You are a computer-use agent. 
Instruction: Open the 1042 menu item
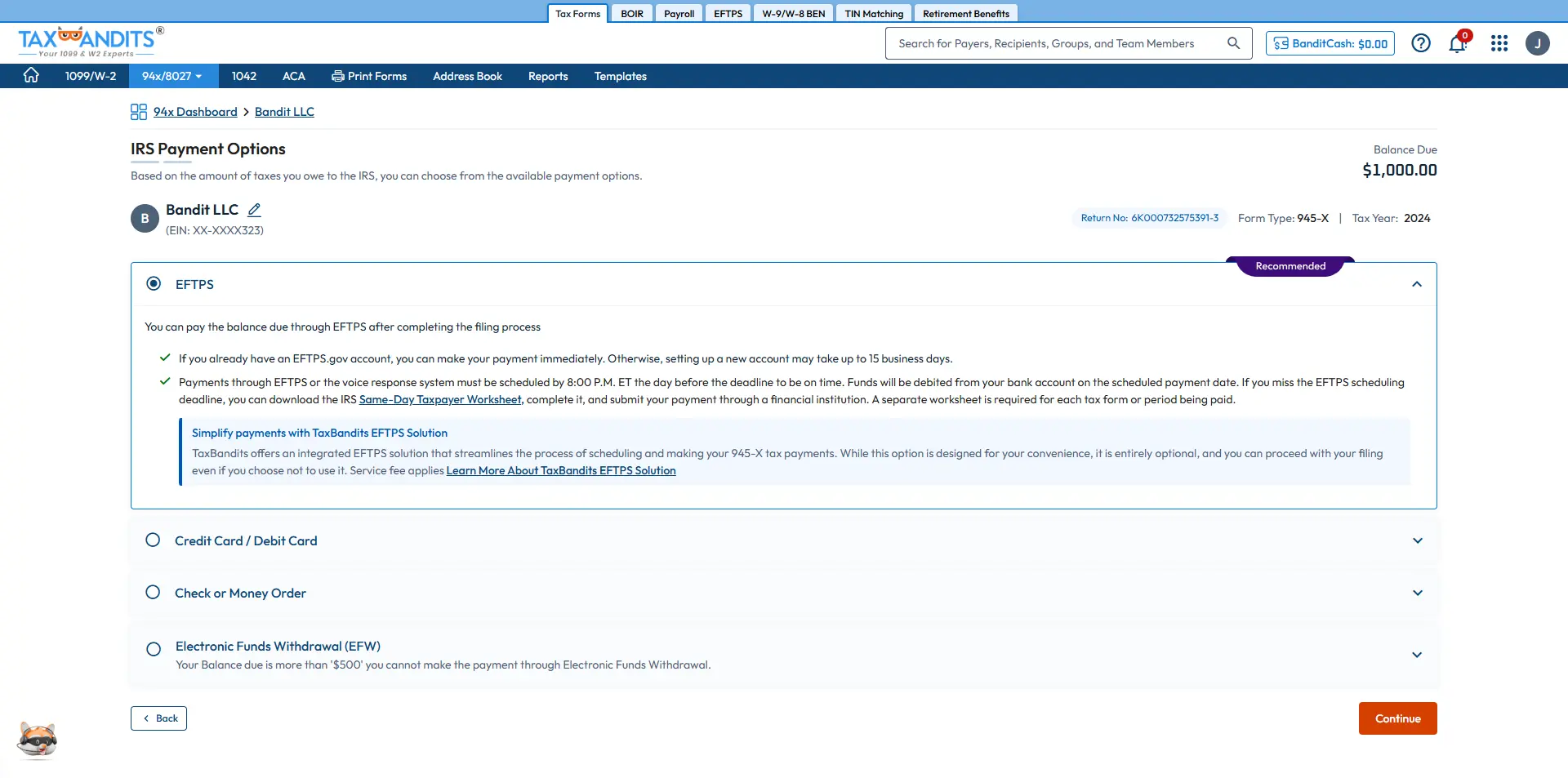pos(244,76)
